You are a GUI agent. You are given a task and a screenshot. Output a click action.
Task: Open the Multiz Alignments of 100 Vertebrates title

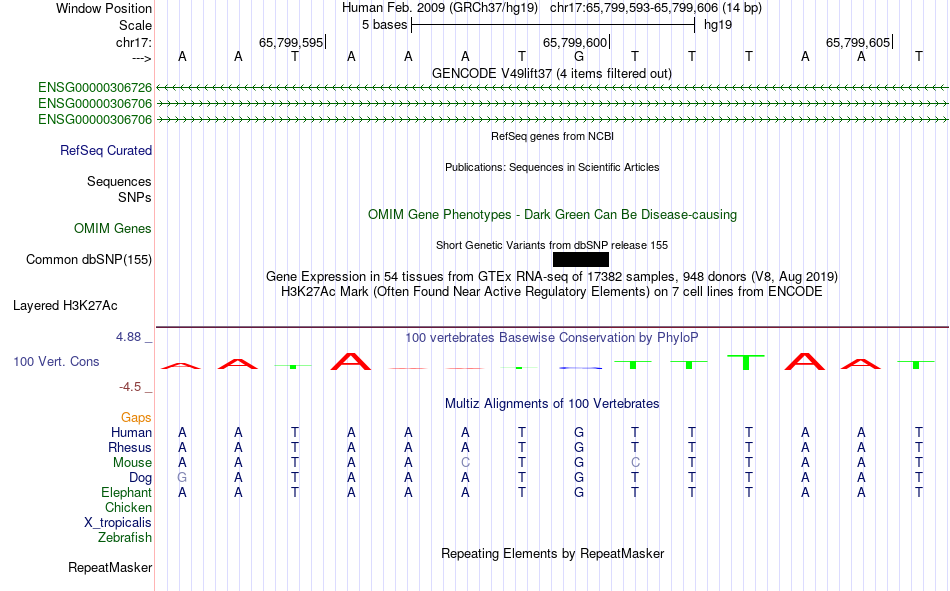pyautogui.click(x=552, y=404)
